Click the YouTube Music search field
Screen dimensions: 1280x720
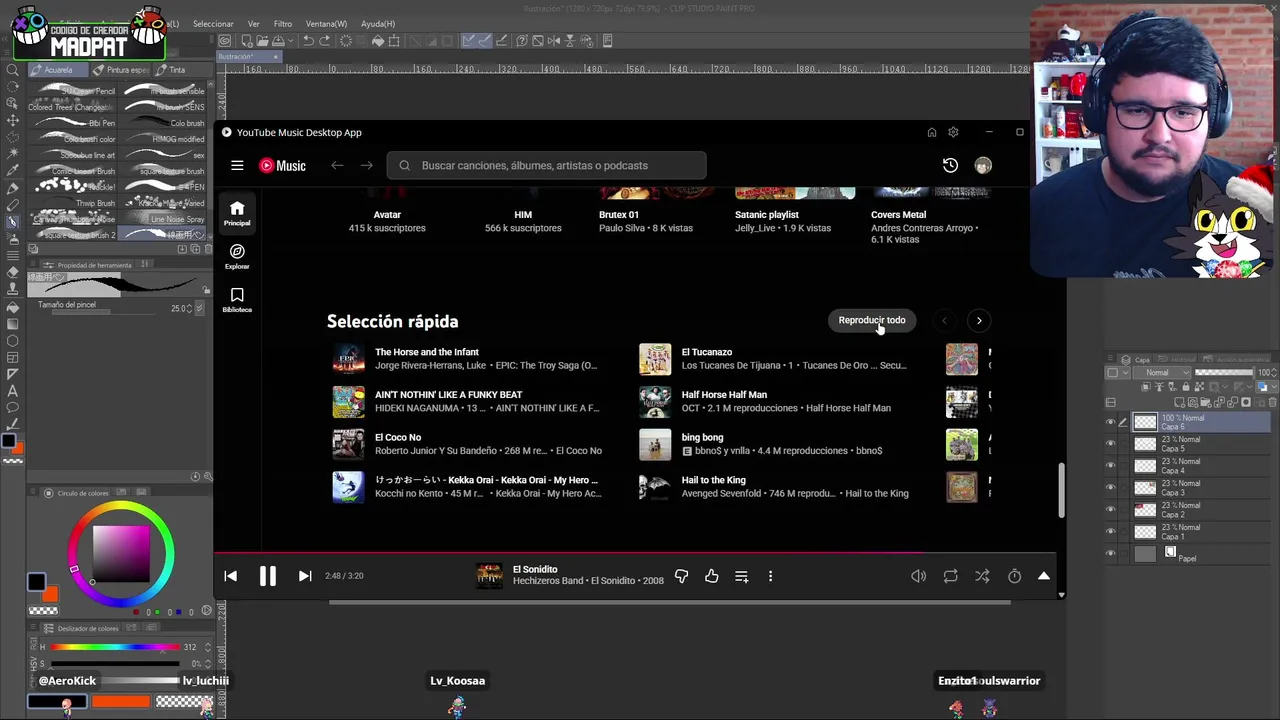(x=547, y=166)
